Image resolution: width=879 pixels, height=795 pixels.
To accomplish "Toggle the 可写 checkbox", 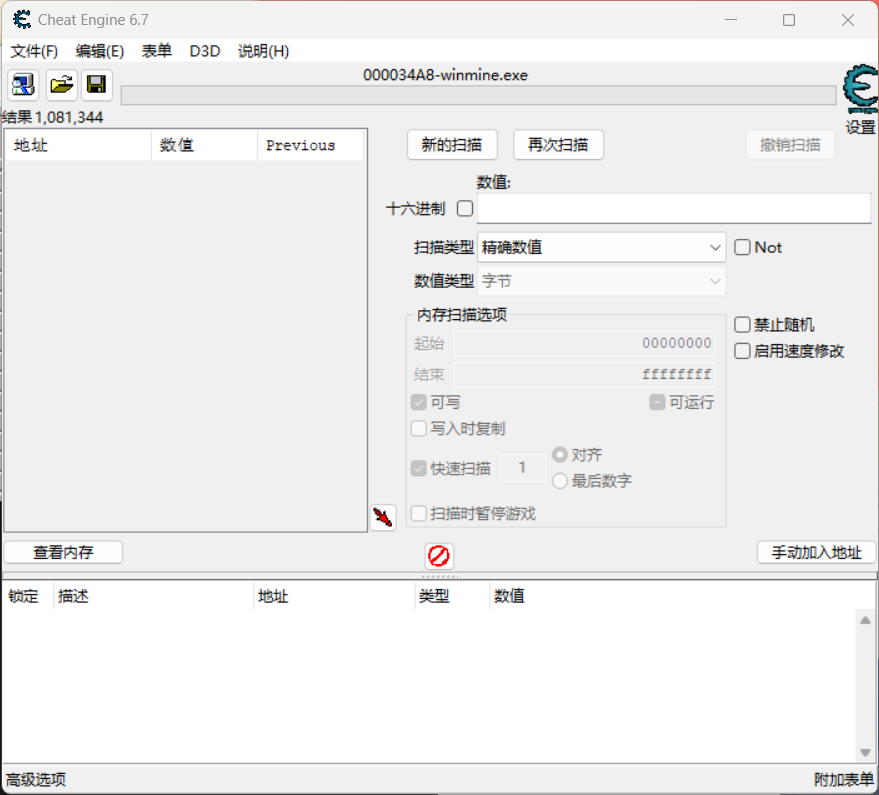I will [x=419, y=402].
